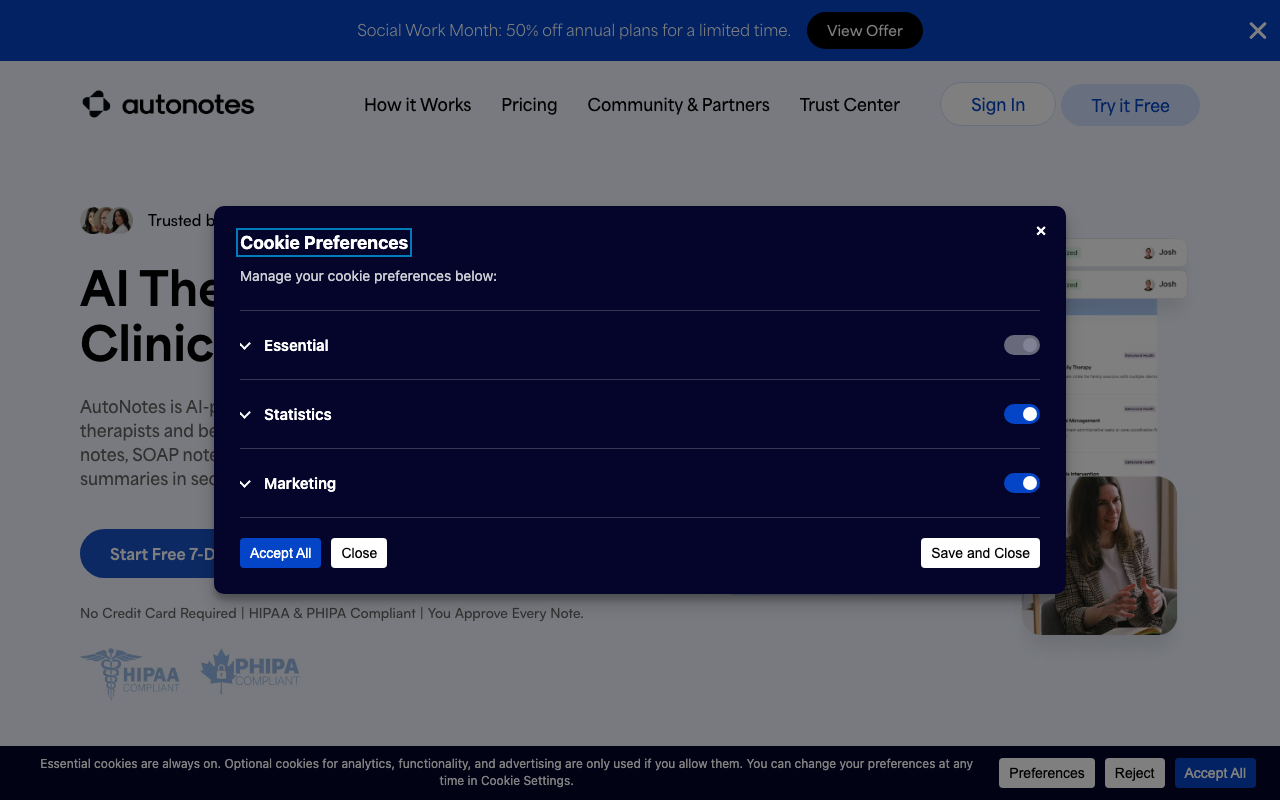
Task: Click the autonotes logo icon
Action: click(x=96, y=104)
